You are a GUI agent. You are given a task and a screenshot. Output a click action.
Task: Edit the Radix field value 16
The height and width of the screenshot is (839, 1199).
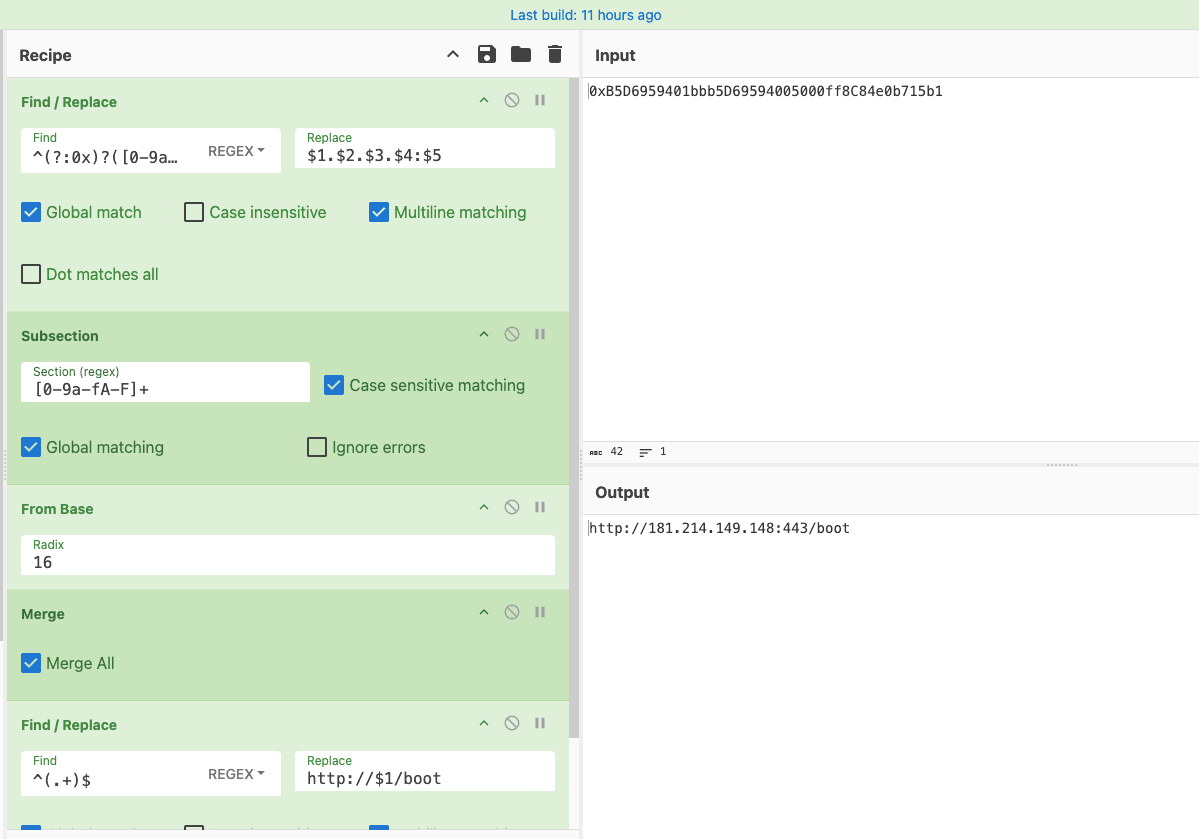click(288, 555)
